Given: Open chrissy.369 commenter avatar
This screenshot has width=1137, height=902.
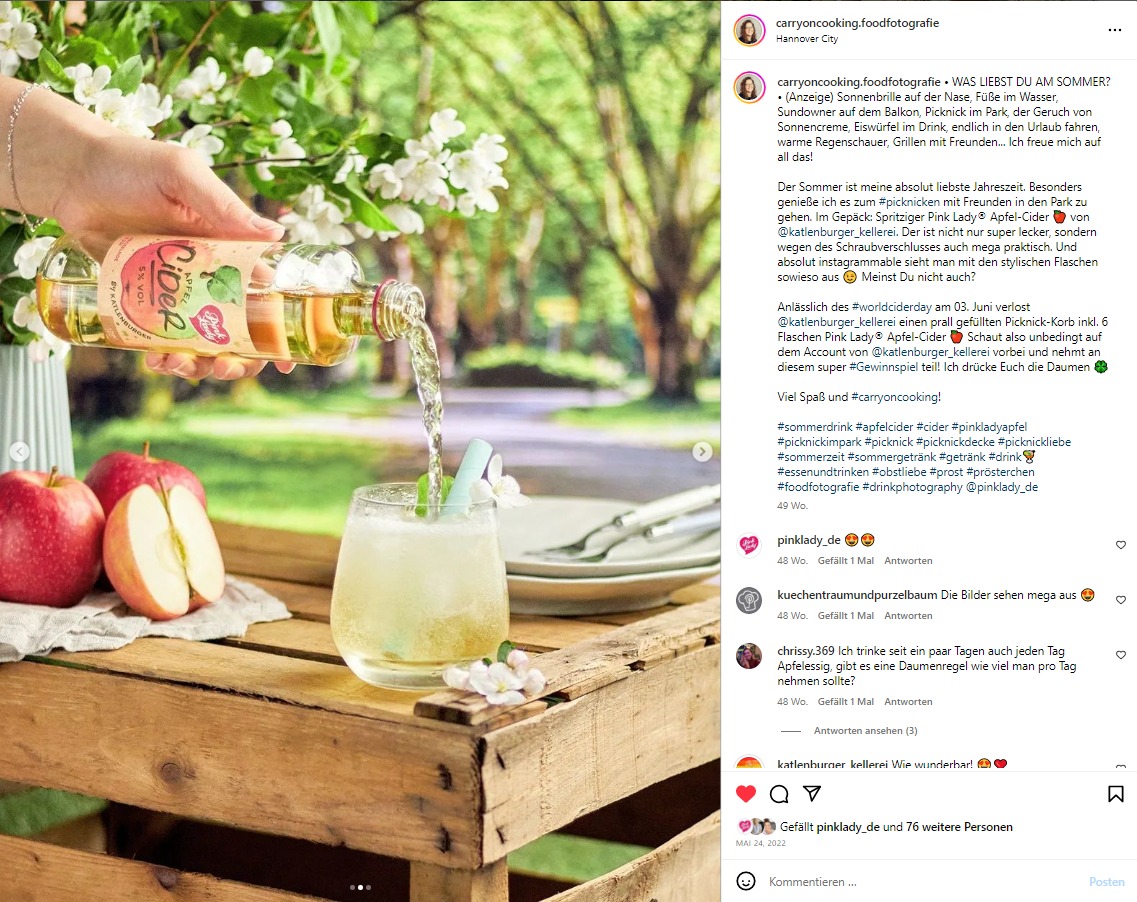Looking at the screenshot, I should 749,655.
